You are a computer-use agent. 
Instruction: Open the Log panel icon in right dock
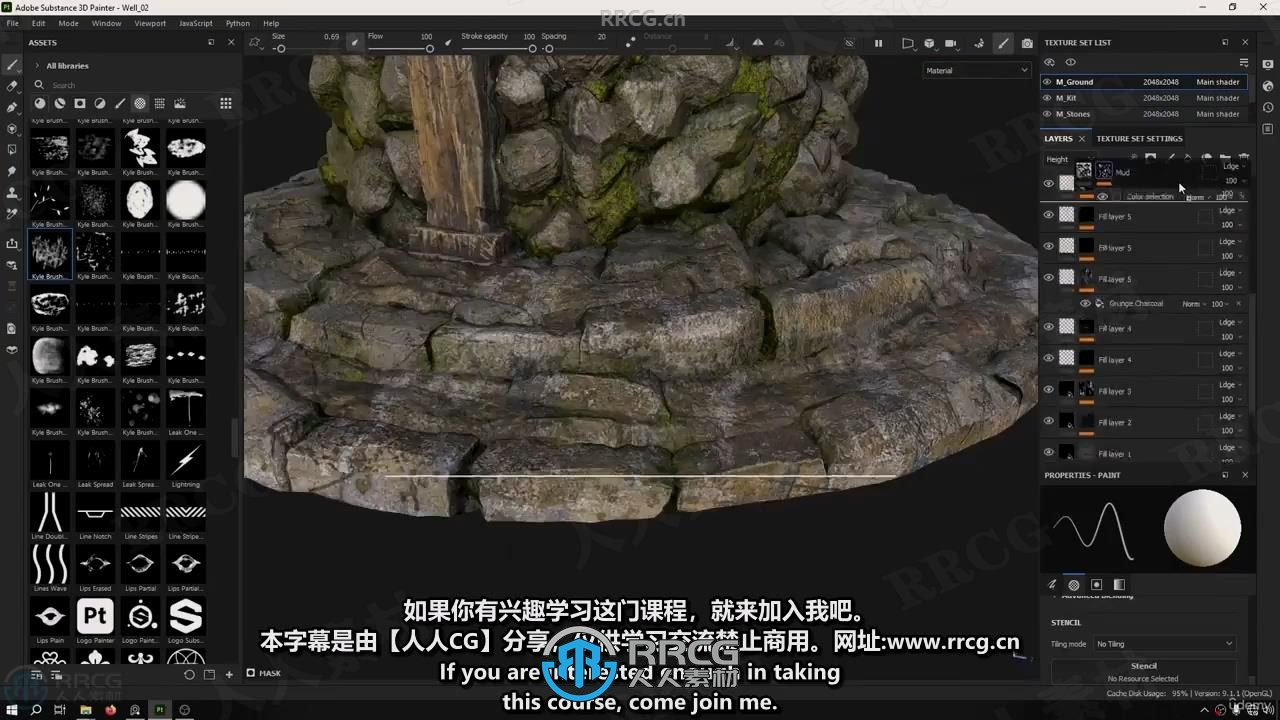(x=1268, y=129)
